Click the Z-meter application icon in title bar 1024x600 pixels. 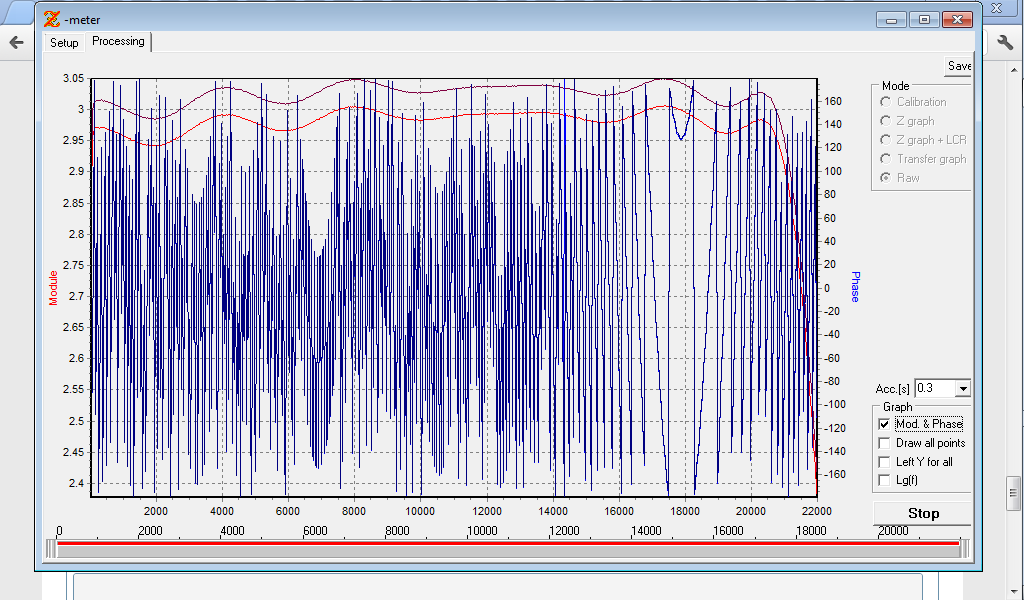point(52,19)
